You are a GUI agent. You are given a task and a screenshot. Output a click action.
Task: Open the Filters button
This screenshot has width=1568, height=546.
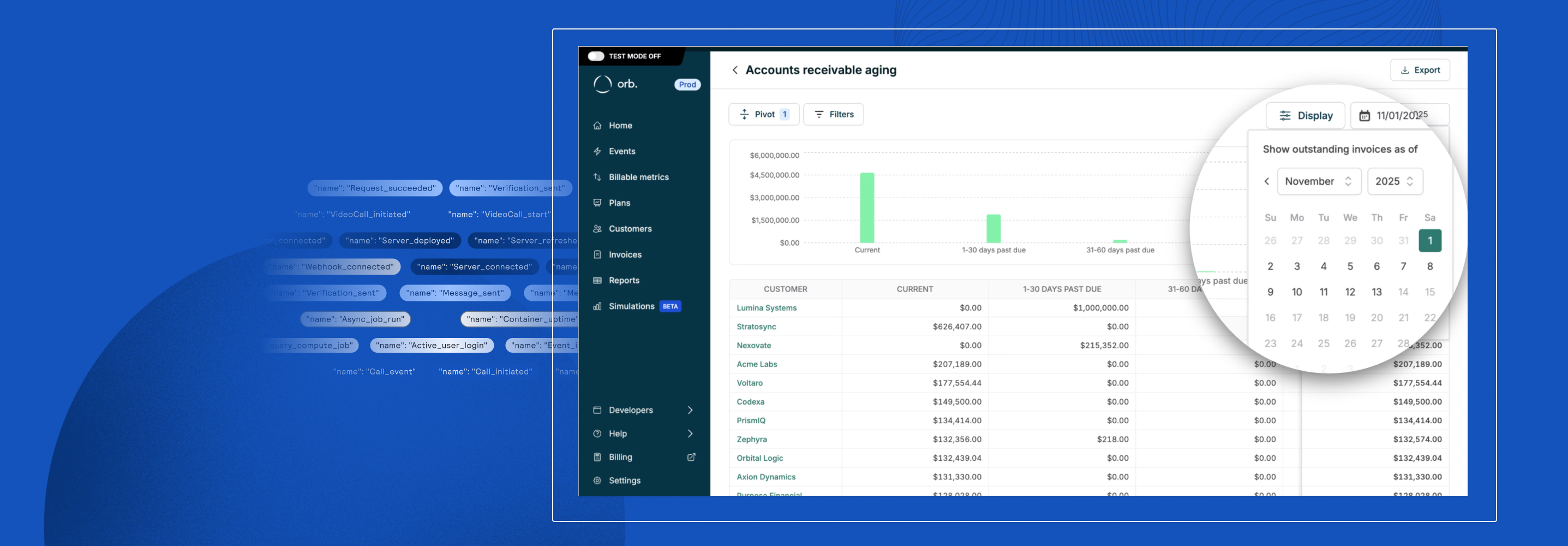click(833, 115)
